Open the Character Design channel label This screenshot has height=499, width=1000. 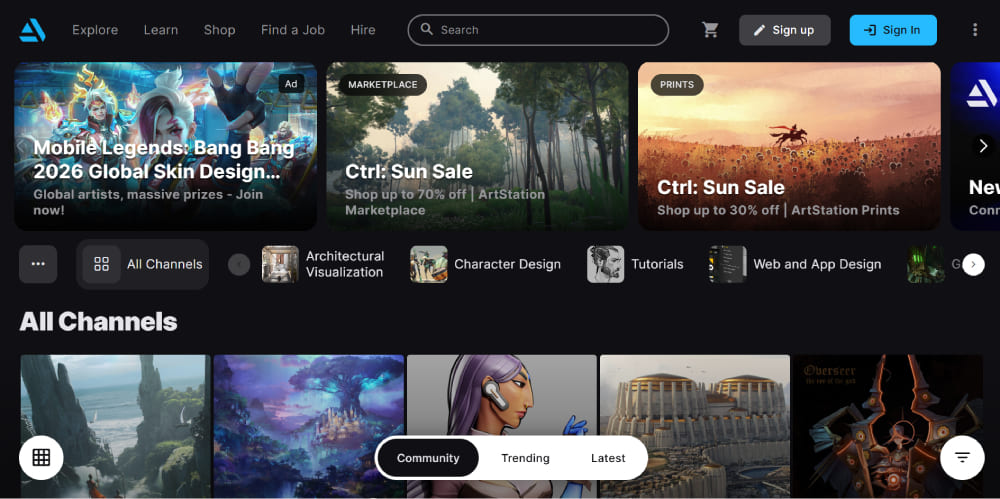[x=507, y=264]
